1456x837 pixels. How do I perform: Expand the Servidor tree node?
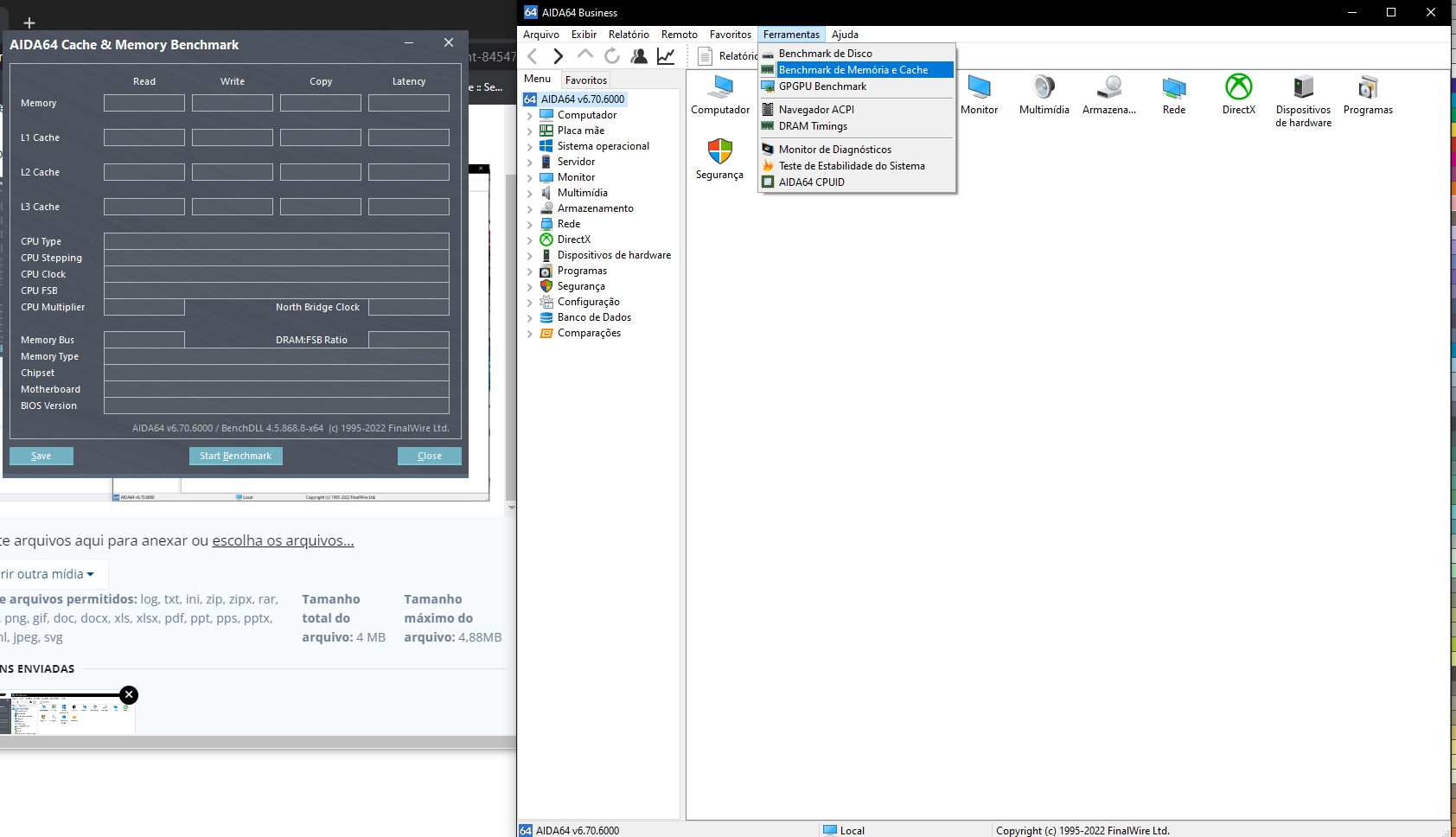click(x=529, y=163)
